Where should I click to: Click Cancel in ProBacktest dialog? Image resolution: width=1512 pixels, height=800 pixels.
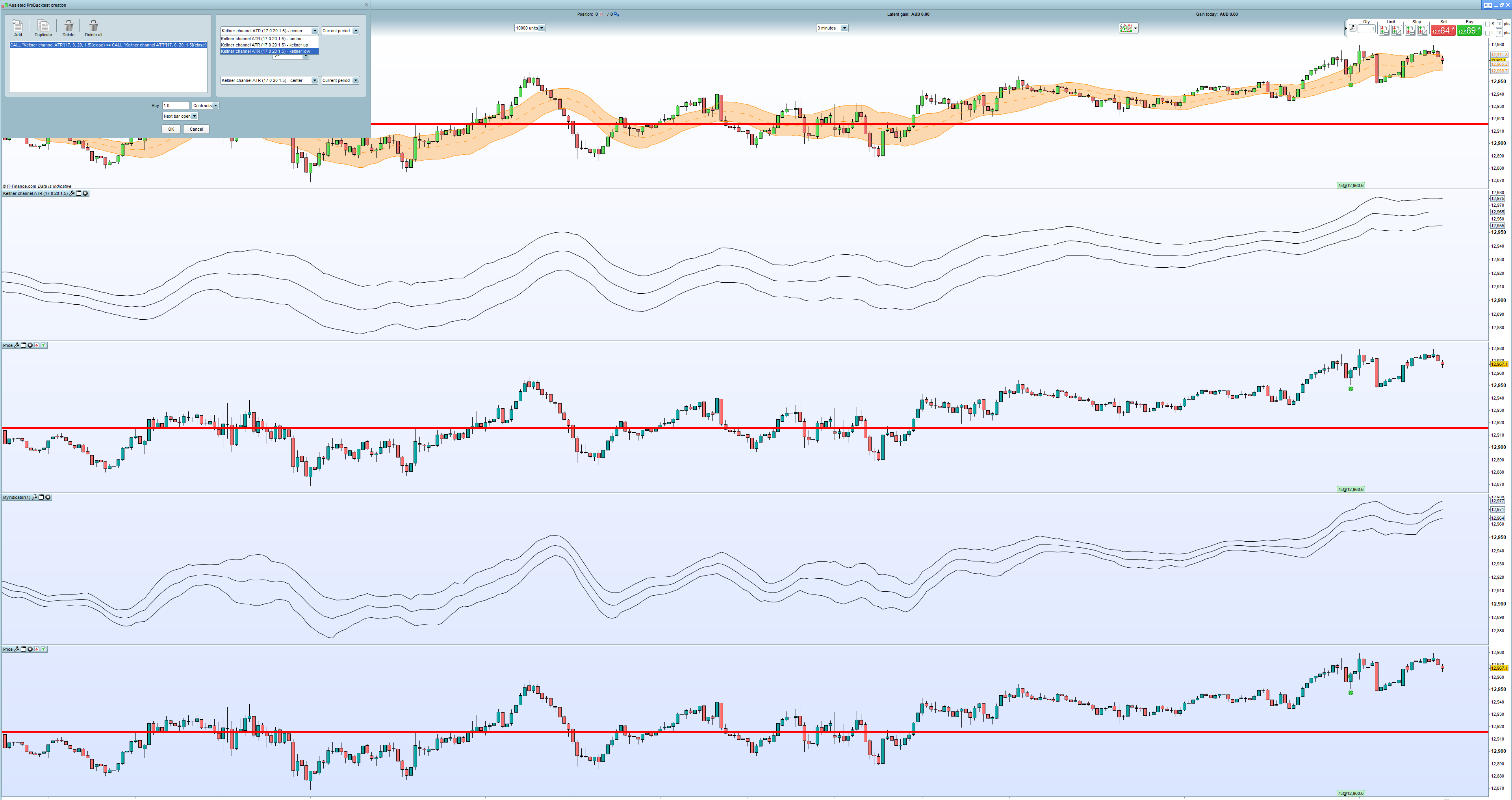(x=196, y=129)
